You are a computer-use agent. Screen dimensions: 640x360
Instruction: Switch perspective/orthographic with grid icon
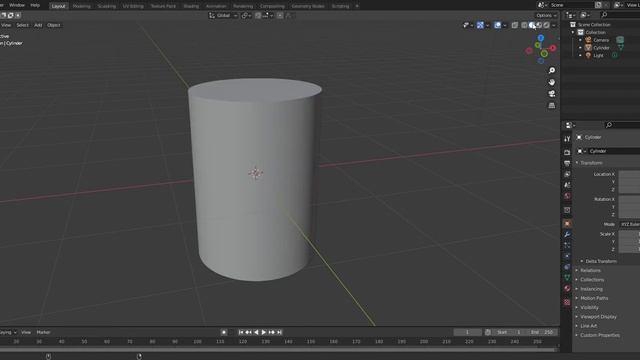[x=551, y=105]
